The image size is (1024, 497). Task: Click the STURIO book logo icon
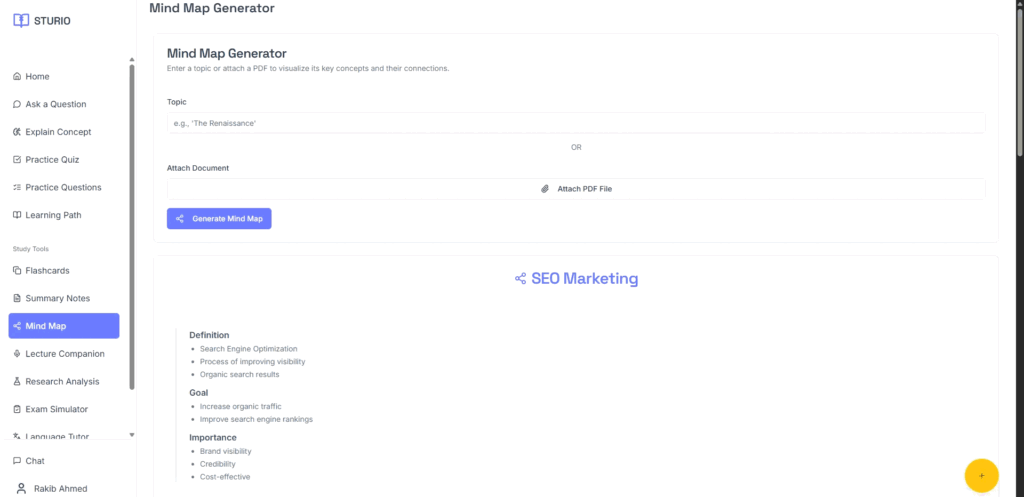[x=21, y=21]
